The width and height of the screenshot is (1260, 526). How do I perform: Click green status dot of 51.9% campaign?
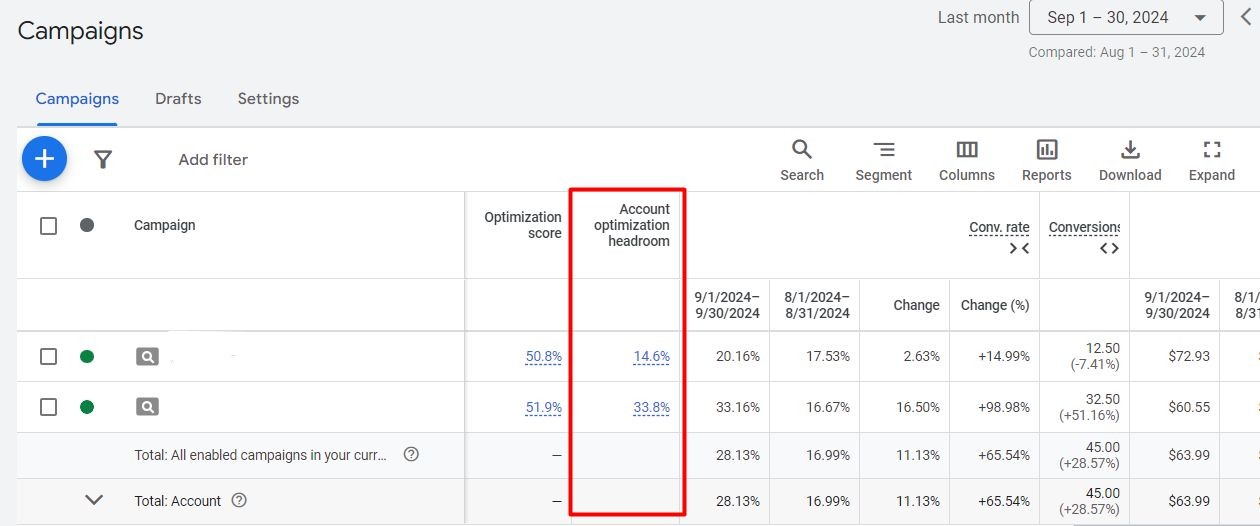pyautogui.click(x=87, y=407)
